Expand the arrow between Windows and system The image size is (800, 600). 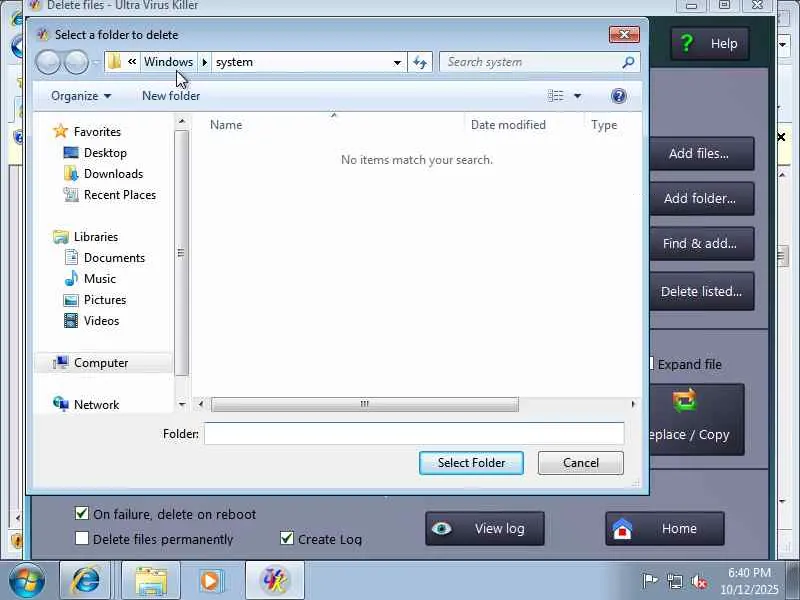205,62
